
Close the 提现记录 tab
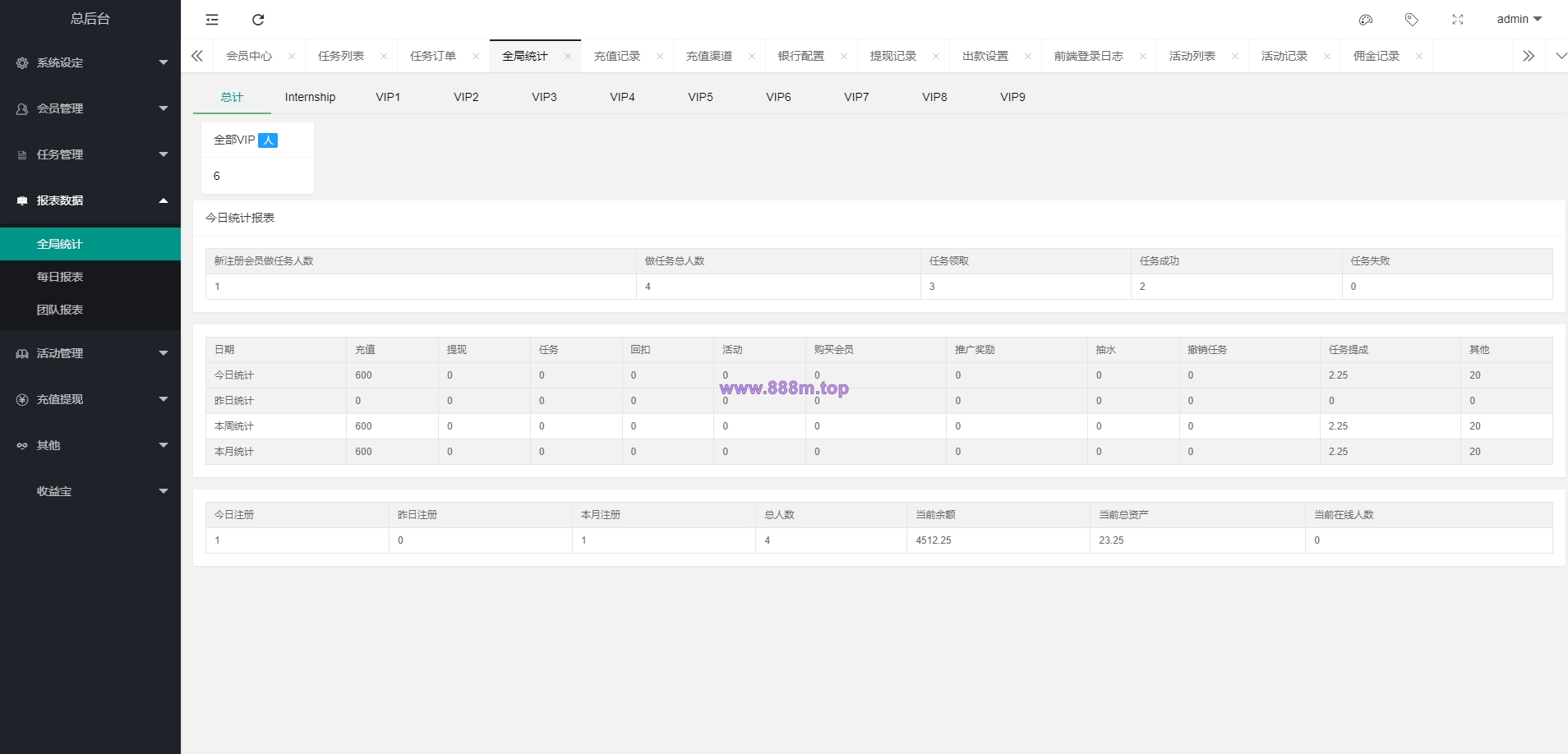(936, 56)
